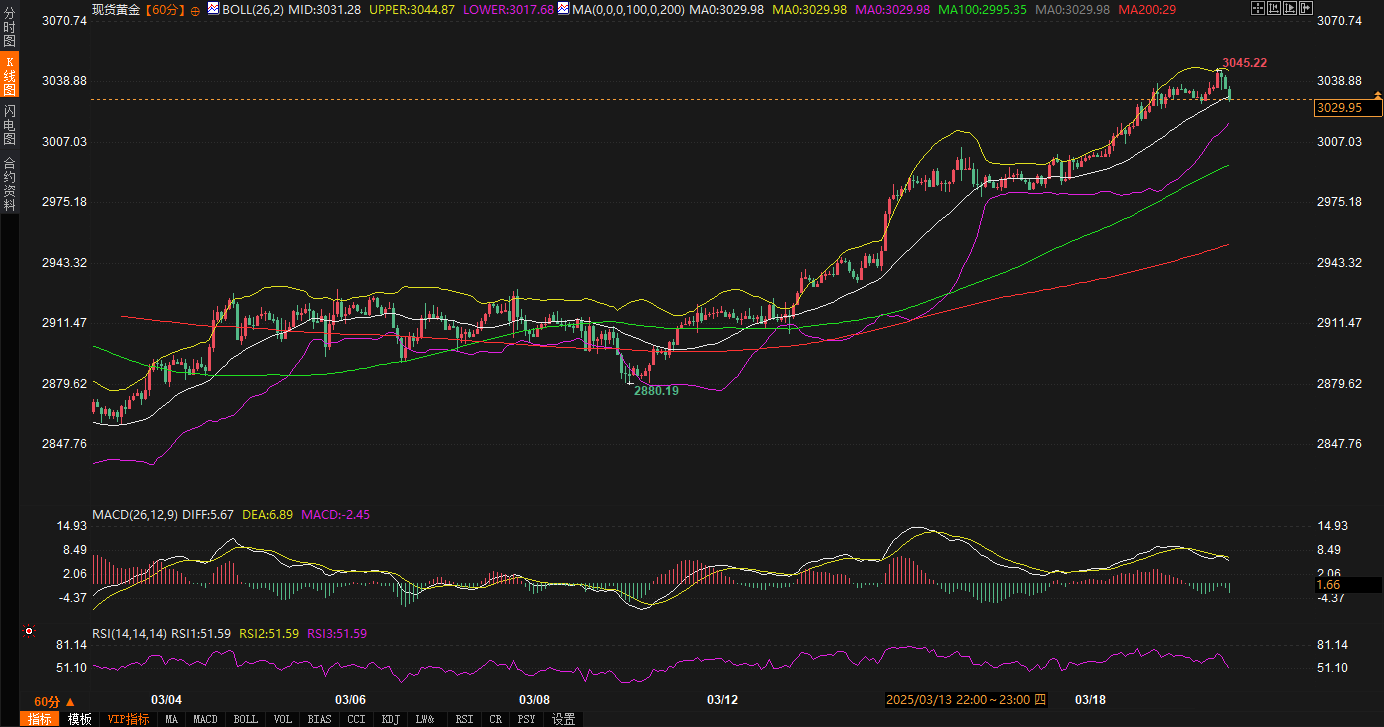The width and height of the screenshot is (1384, 727).
Task: Click the orange circle-plus icon beside 60分
Action: [x=195, y=9]
